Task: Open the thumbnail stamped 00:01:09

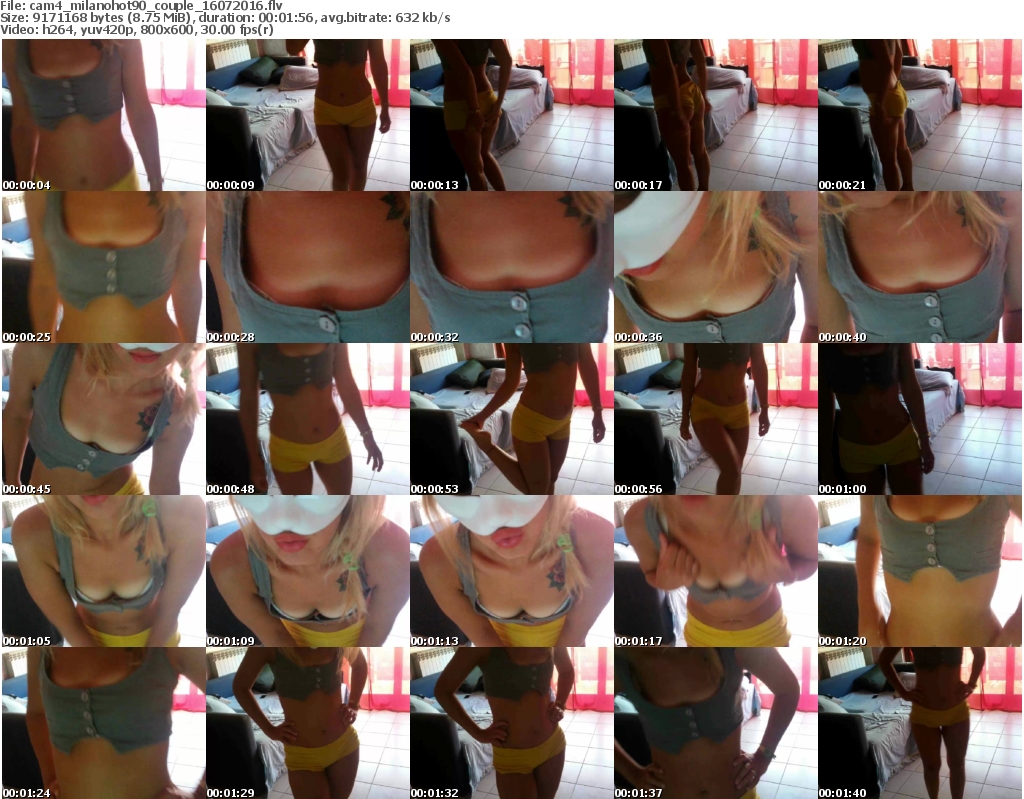Action: pos(308,571)
